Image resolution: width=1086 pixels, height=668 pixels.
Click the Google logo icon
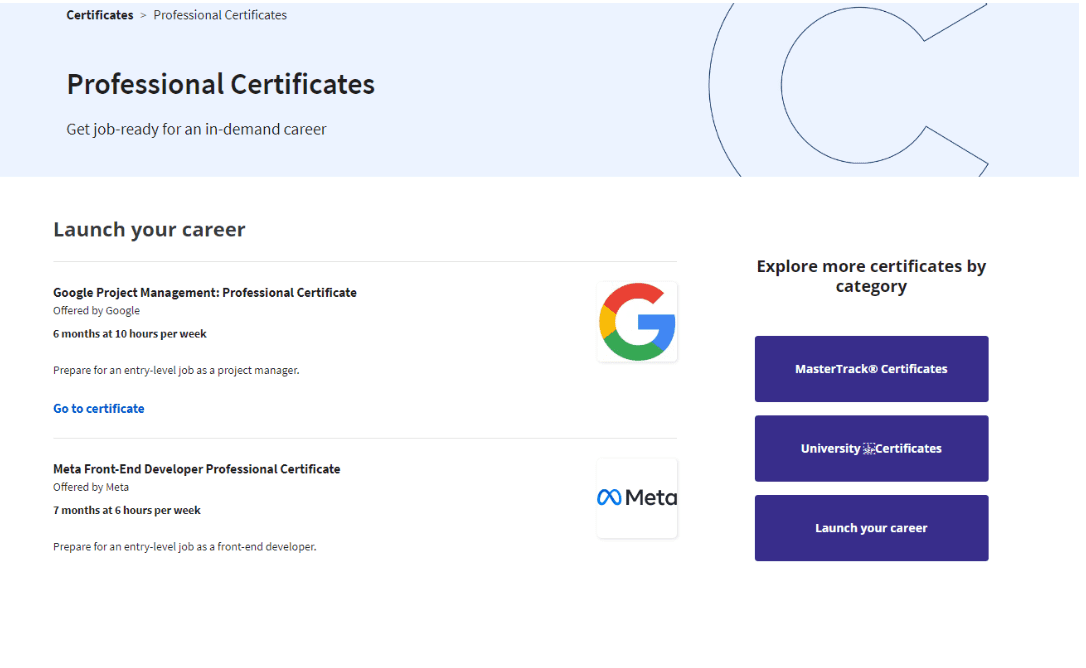(637, 322)
